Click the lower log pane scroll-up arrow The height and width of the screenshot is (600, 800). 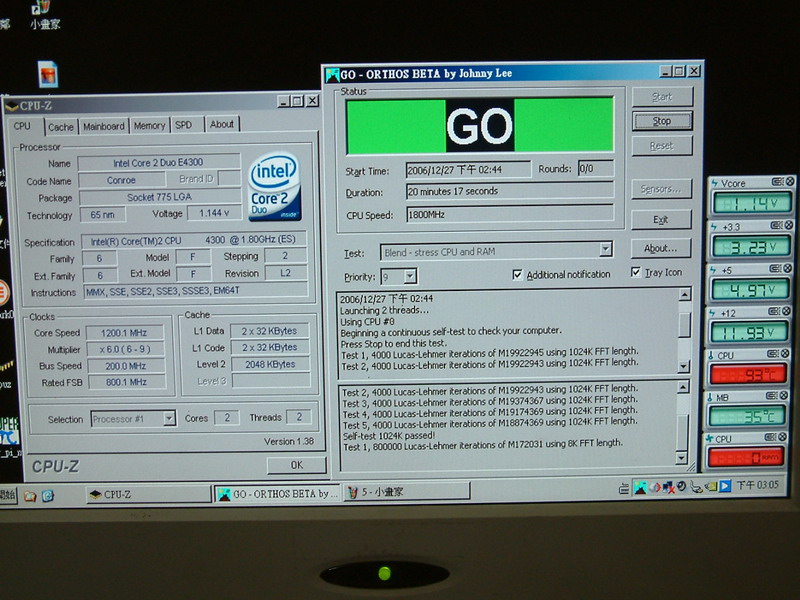pyautogui.click(x=683, y=388)
